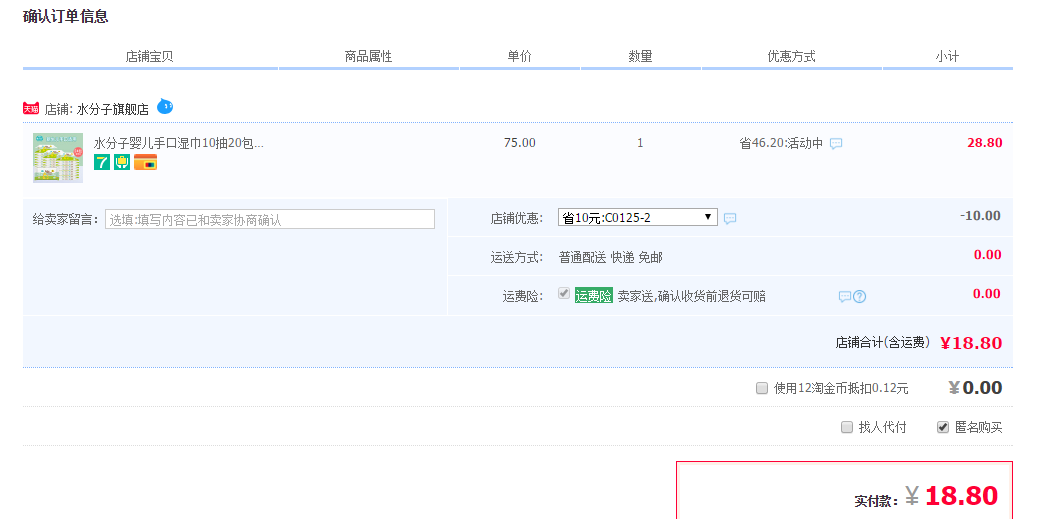Click the 单价 column header

[x=519, y=56]
